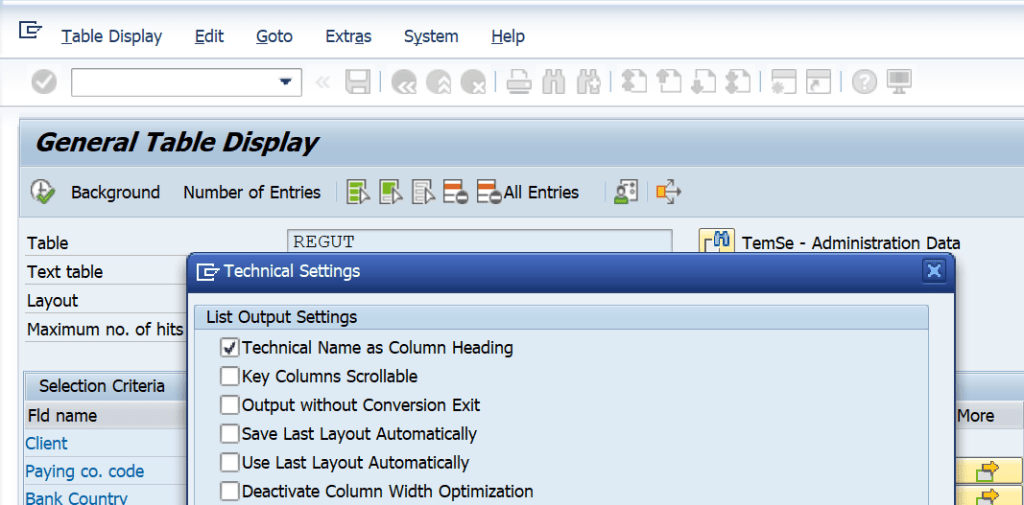Open multiple selection for Bank Country
Screen dimensions: 1024x505
click(988, 497)
